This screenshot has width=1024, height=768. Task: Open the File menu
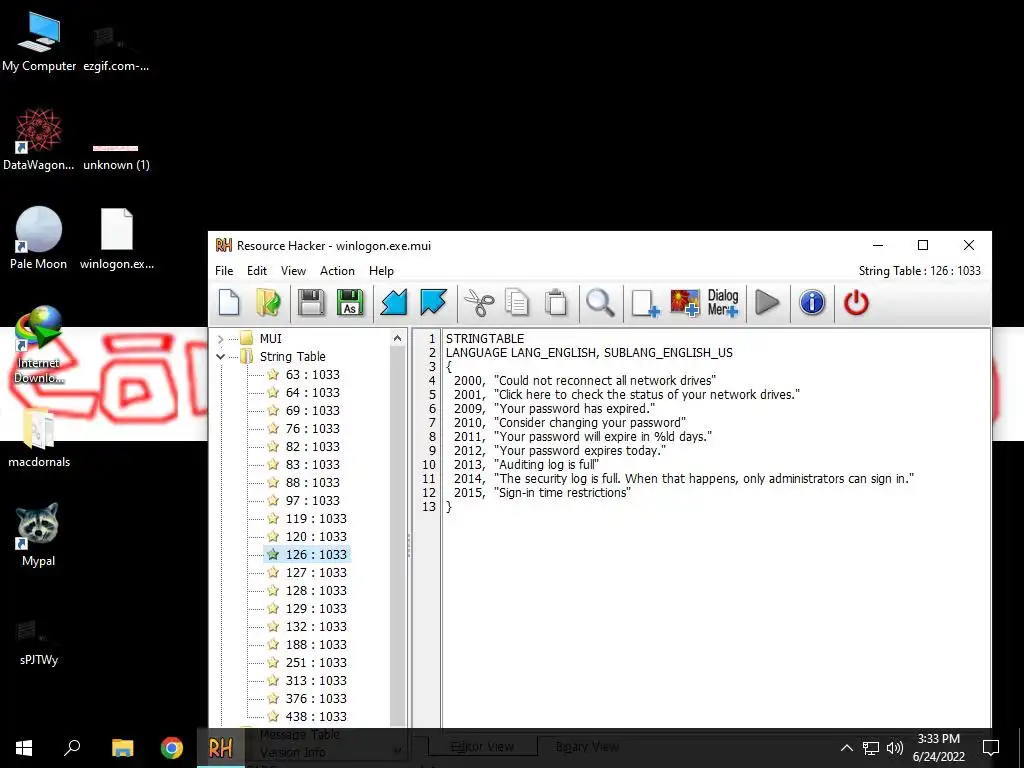pyautogui.click(x=224, y=271)
